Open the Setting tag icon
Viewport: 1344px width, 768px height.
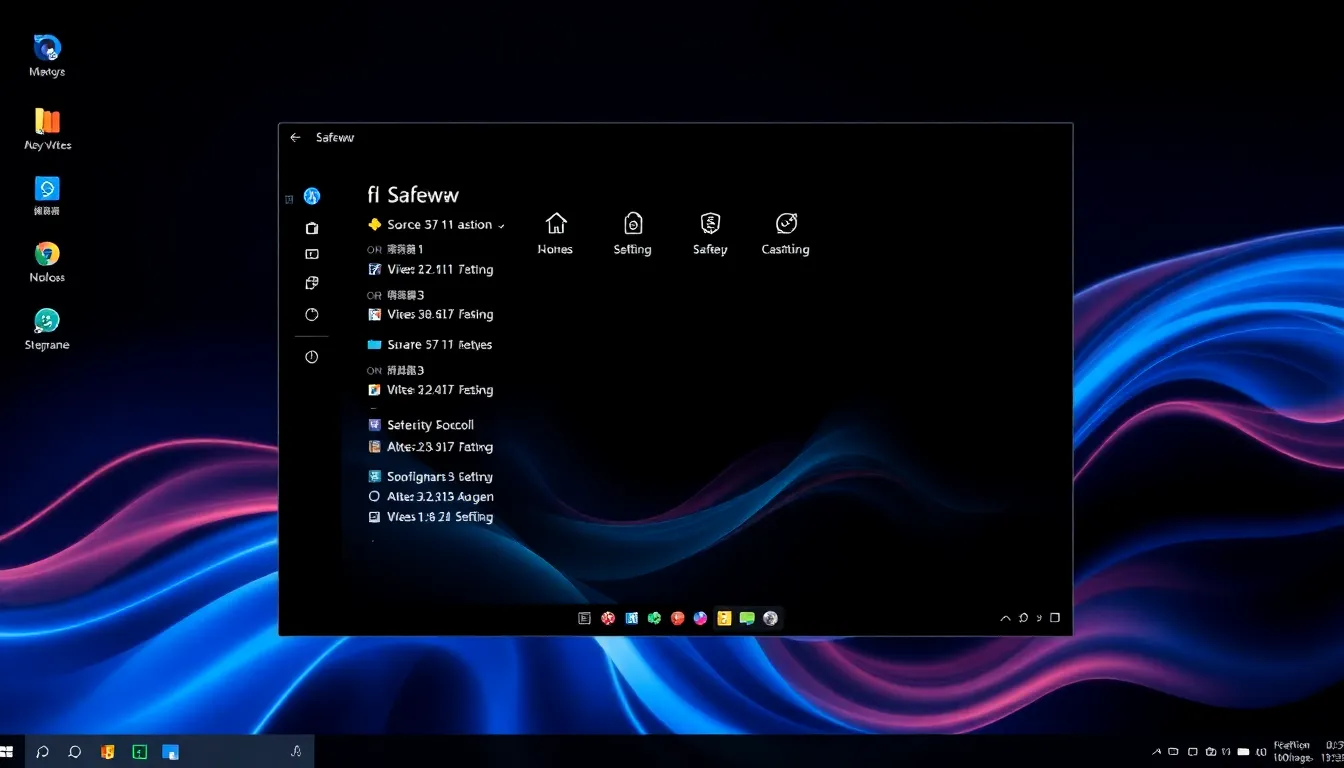(x=632, y=223)
